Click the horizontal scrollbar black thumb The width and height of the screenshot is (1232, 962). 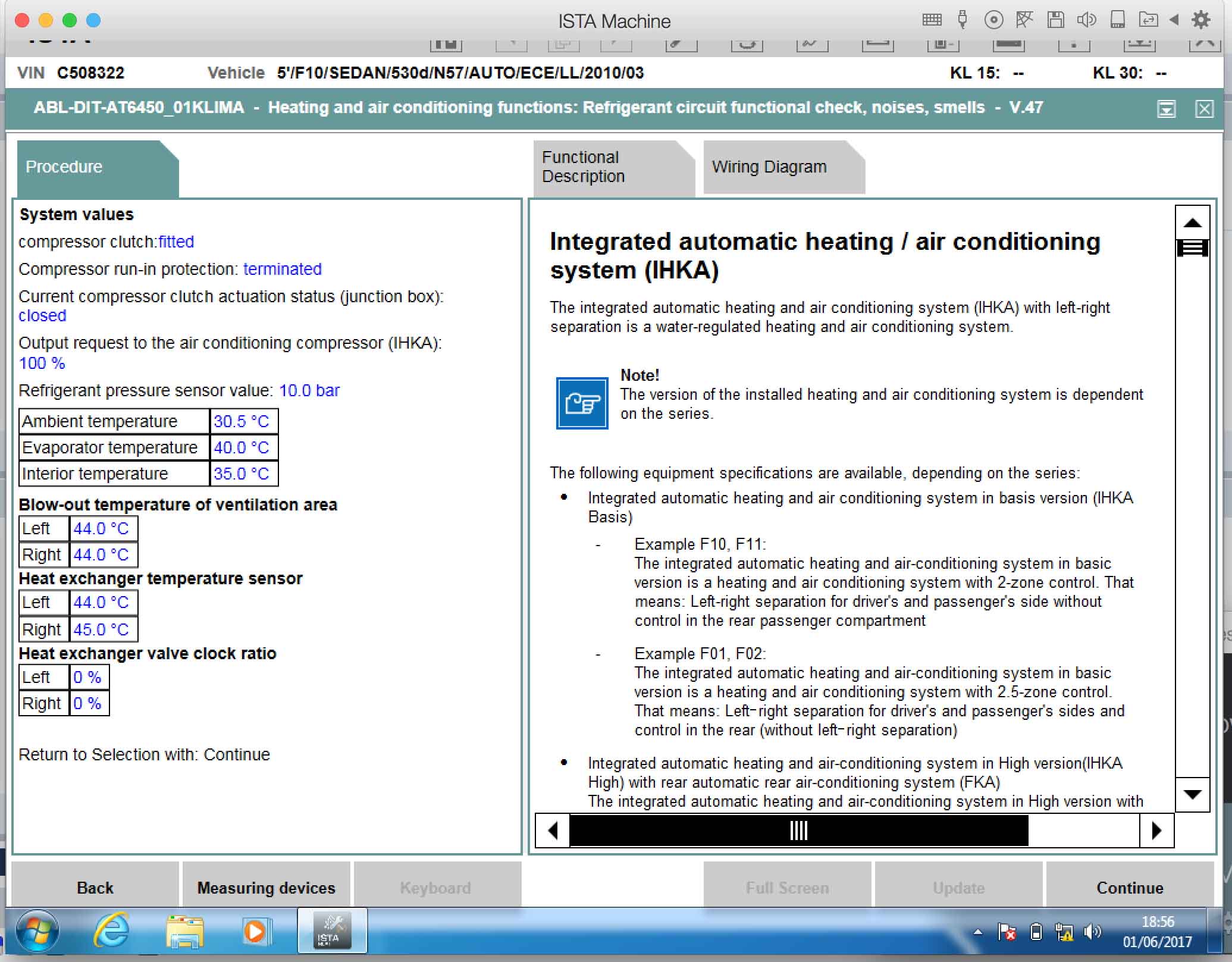coord(798,831)
